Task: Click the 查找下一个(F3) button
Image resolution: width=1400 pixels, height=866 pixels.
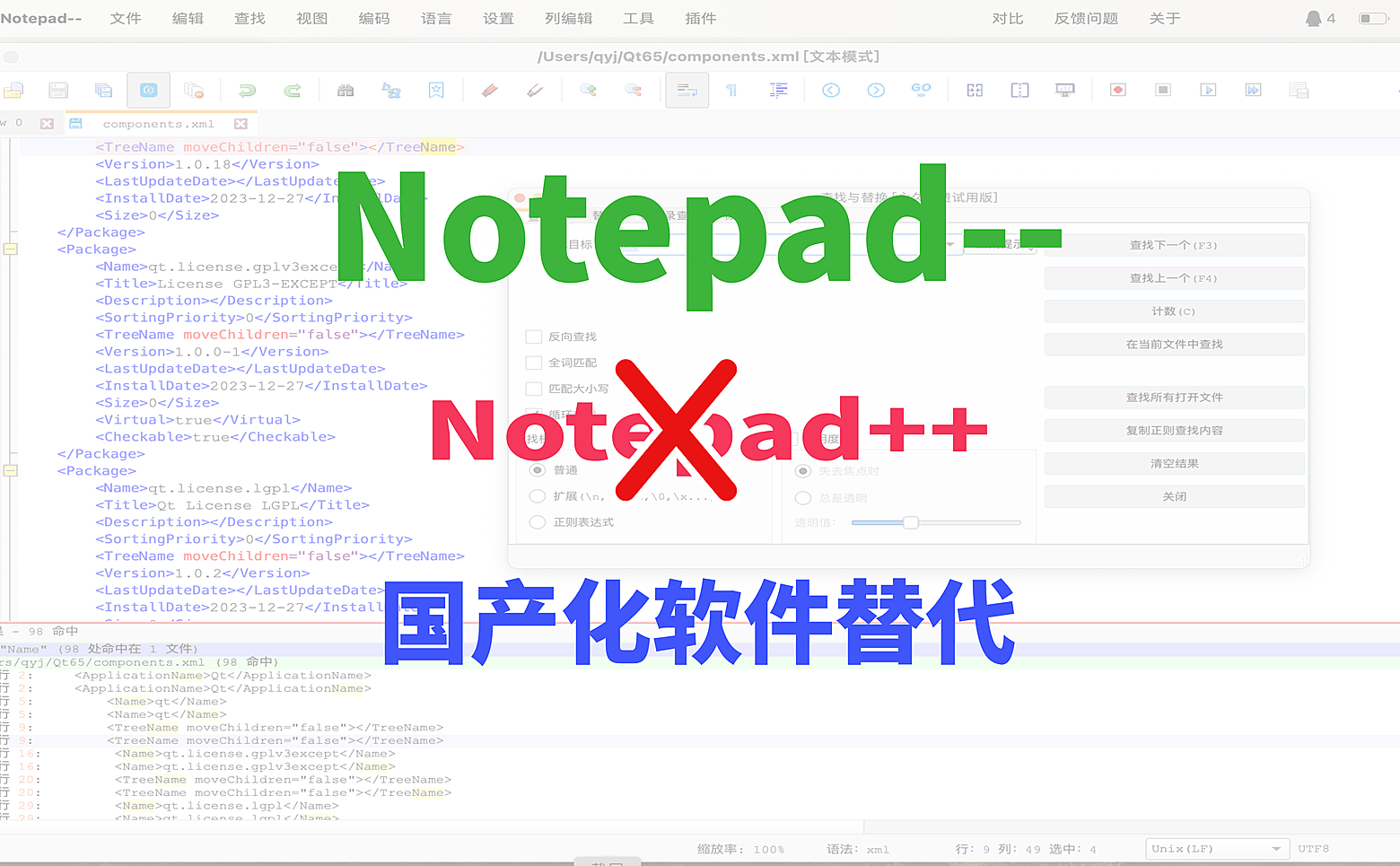Action: point(1174,245)
